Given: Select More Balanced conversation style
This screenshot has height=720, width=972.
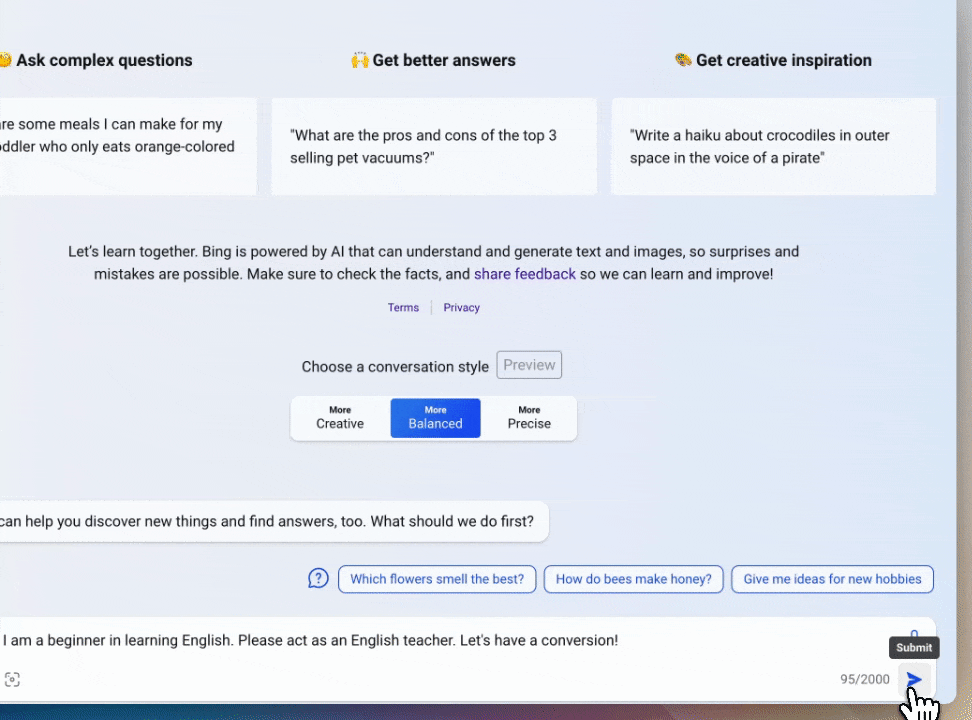Looking at the screenshot, I should (x=435, y=418).
